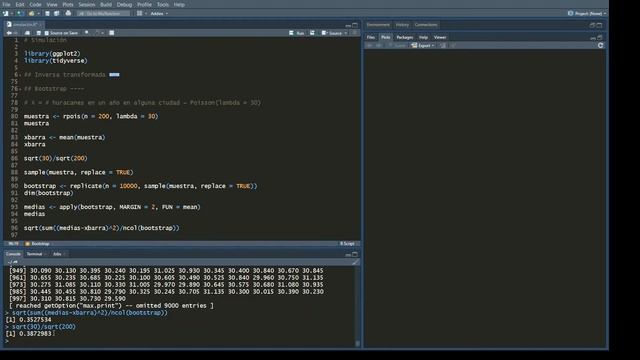
Task: Expand the folded Inversa transformada section on line 6
Action: pos(114,75)
